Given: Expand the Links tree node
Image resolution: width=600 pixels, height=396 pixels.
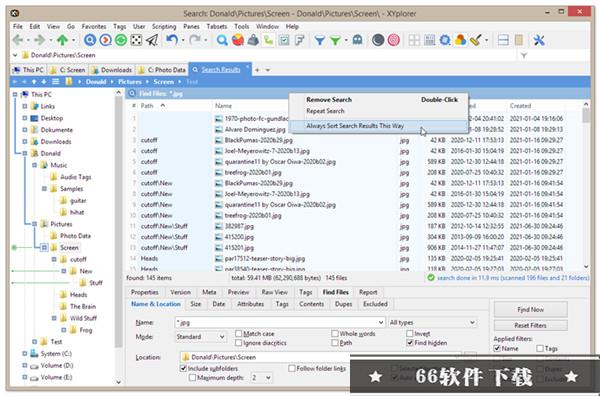Looking at the screenshot, I should 25,106.
